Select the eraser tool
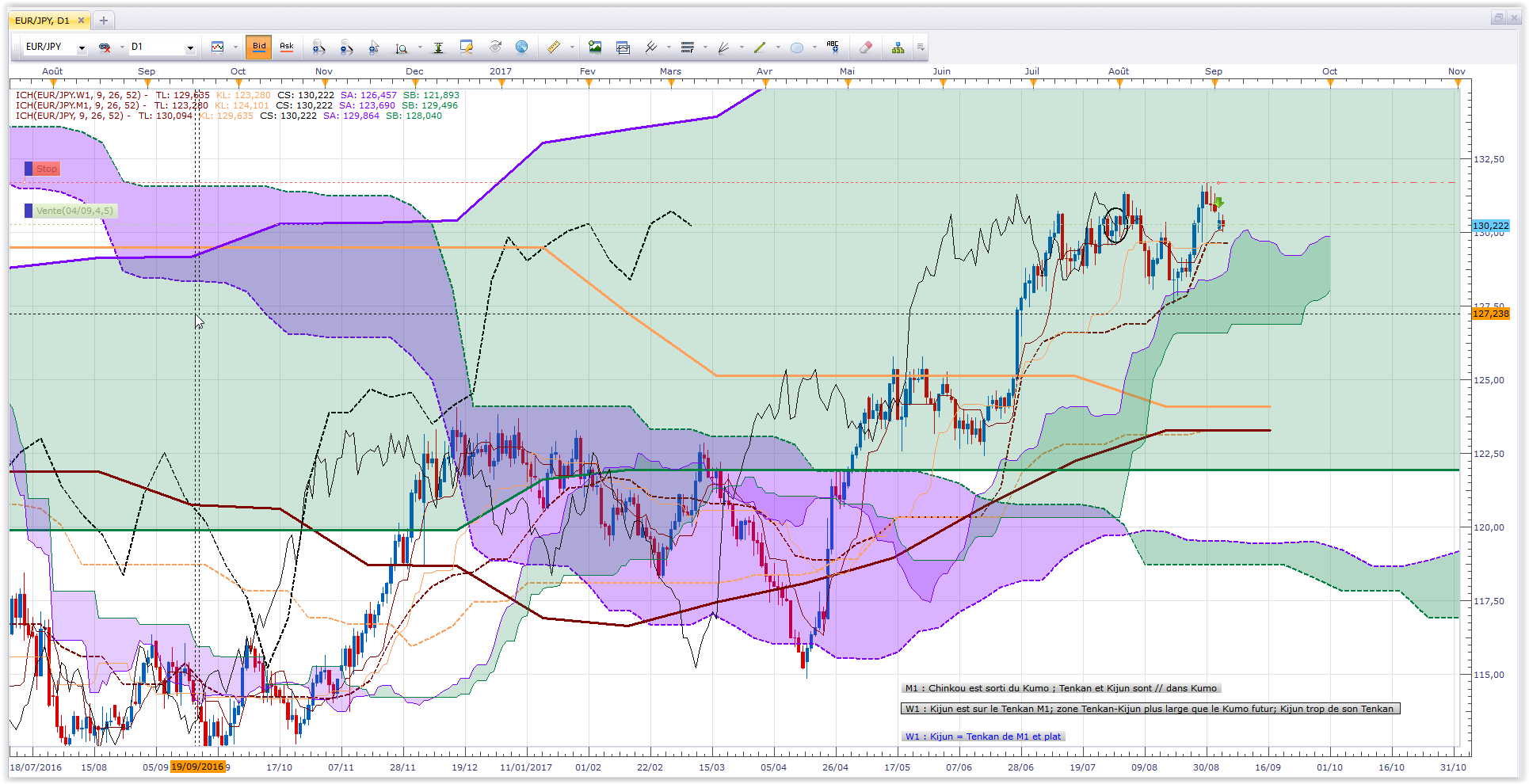 [866, 48]
